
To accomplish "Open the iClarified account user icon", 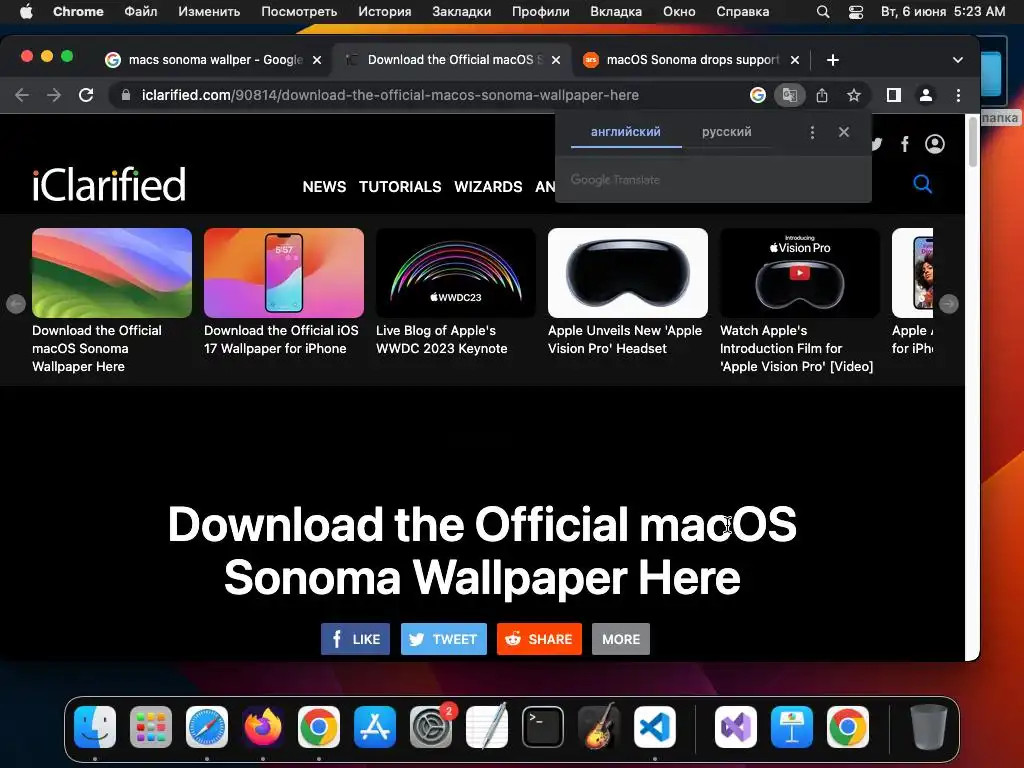I will coord(935,144).
